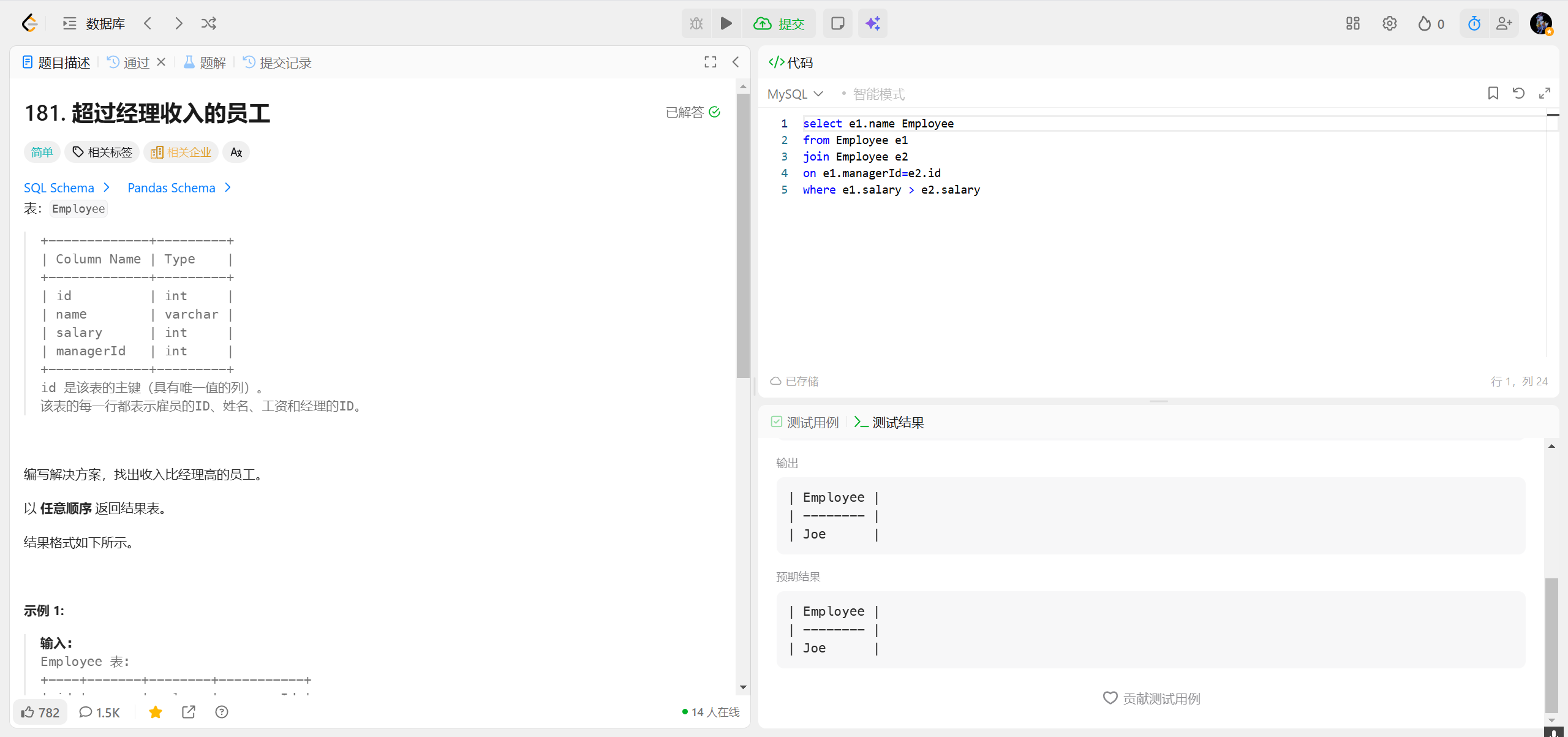Screen dimensions: 1568x737
Task: Open the notes sticky icon
Action: pyautogui.click(x=837, y=23)
